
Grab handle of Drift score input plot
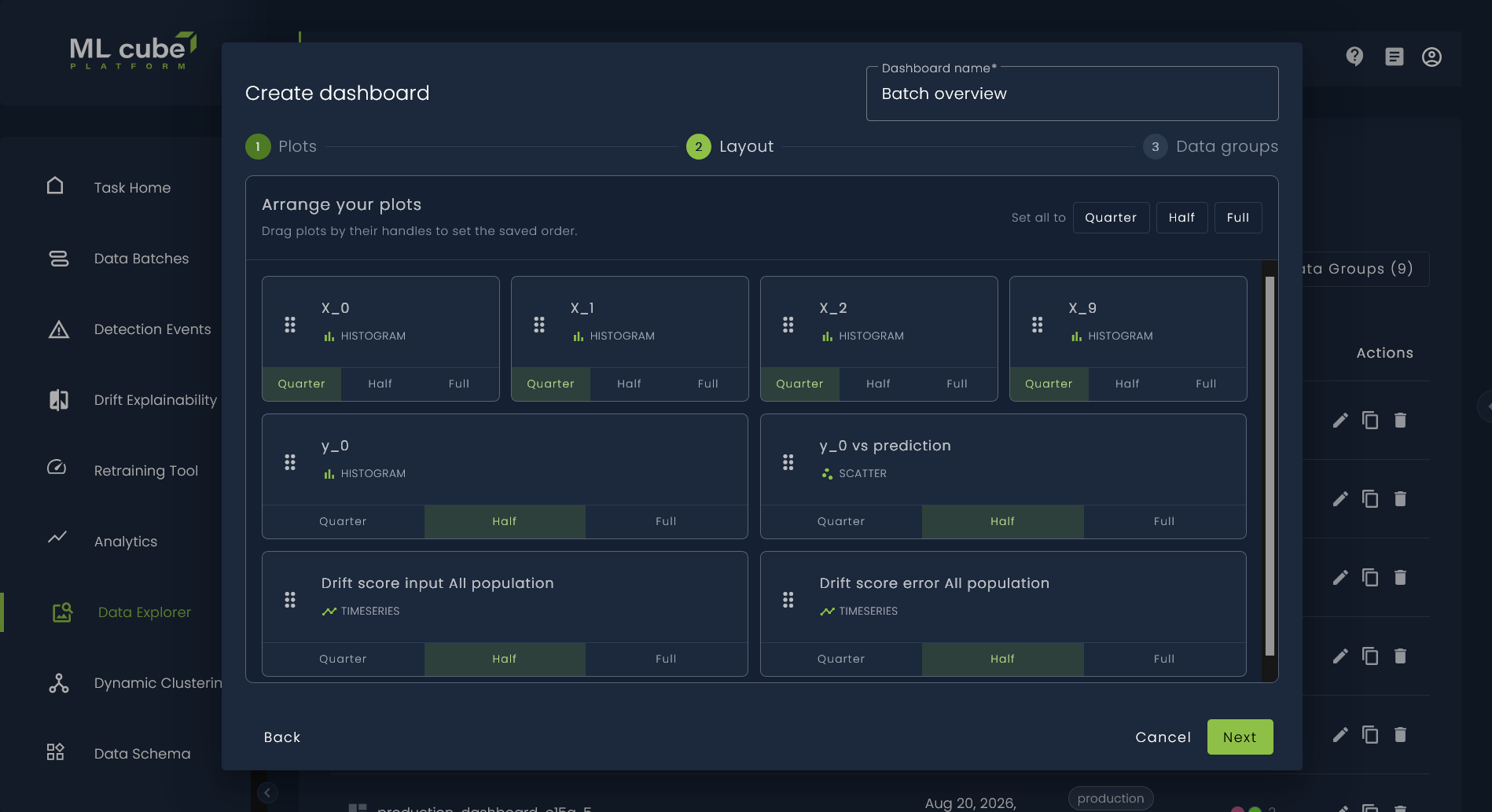(290, 600)
